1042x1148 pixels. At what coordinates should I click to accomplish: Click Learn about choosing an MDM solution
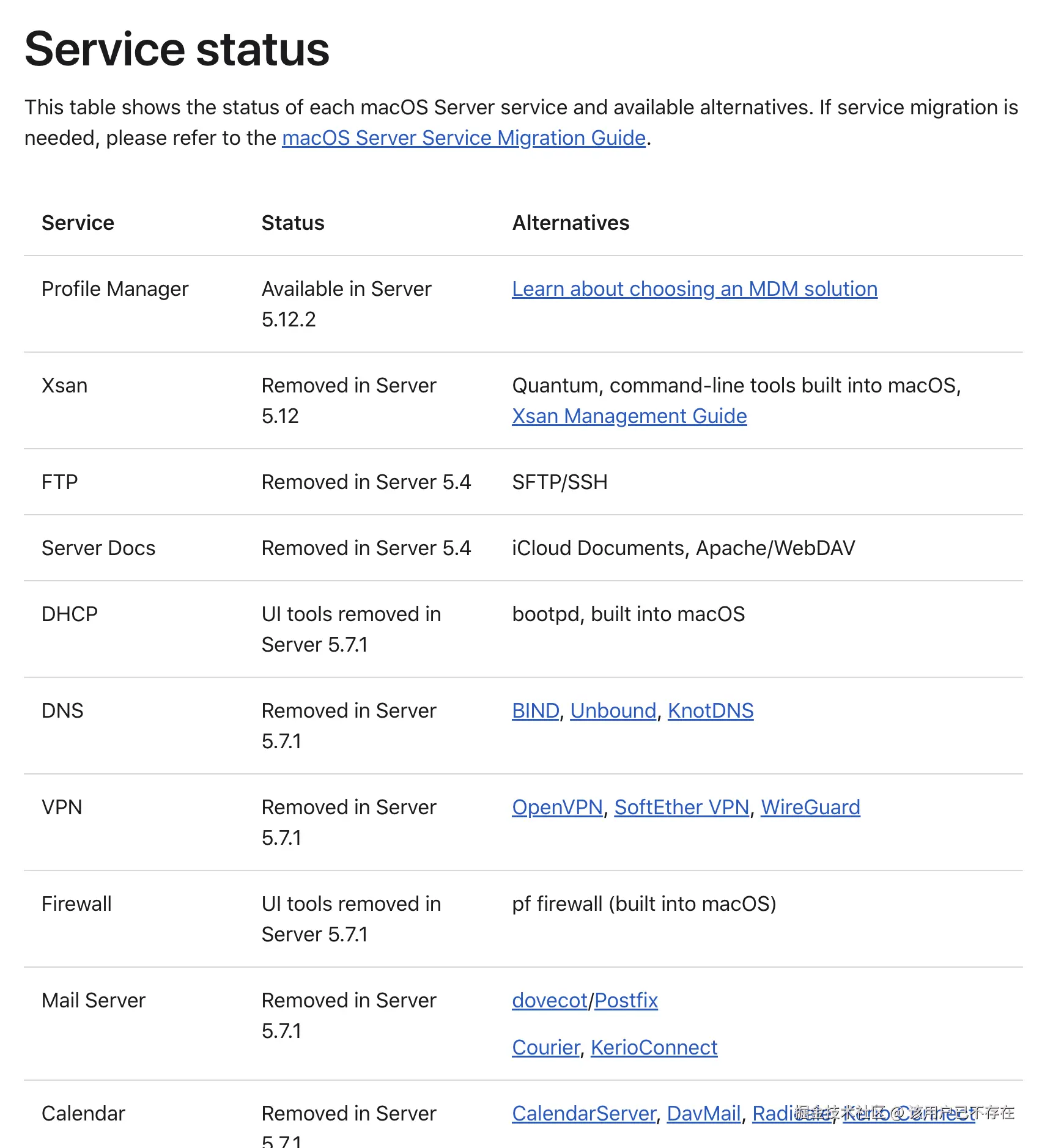pos(694,289)
